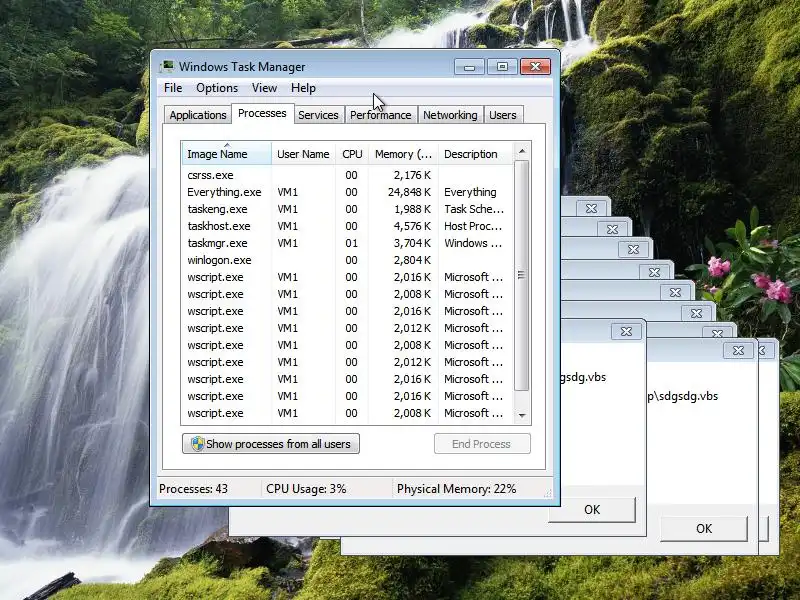The height and width of the screenshot is (600, 800).
Task: Switch to the Applications tab
Action: [x=198, y=115]
